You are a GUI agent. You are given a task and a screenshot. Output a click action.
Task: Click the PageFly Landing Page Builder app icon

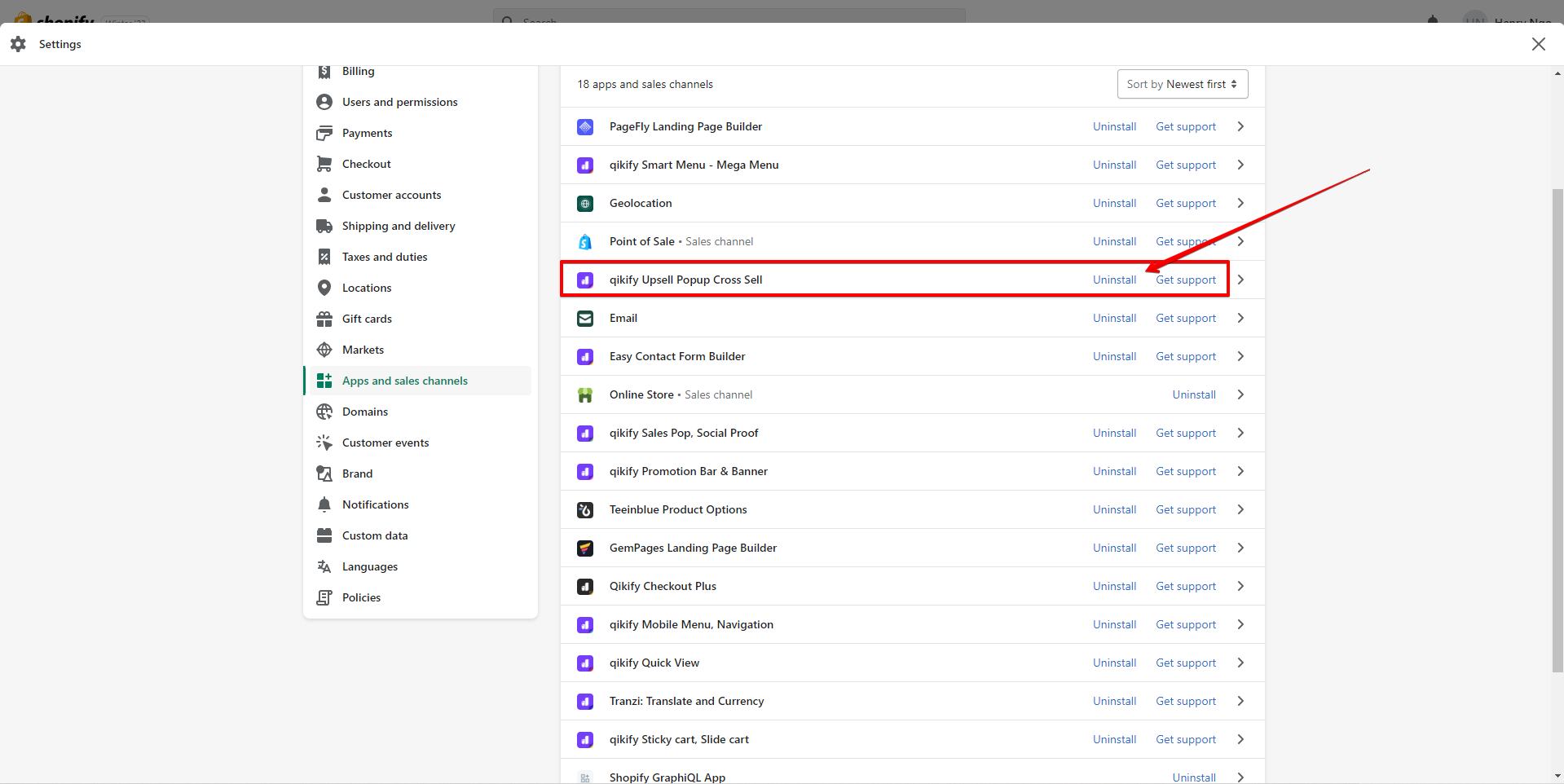(585, 127)
